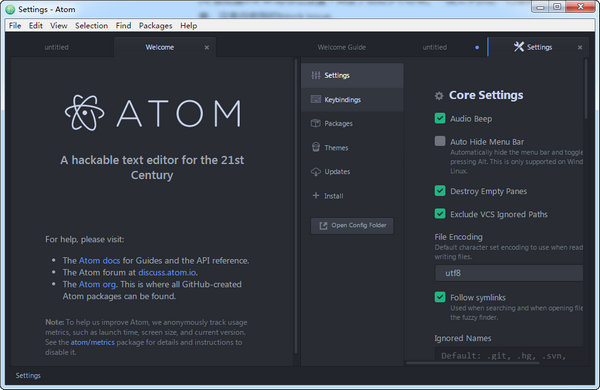600x390 pixels.
Task: Disable the Audio Beep checkbox
Action: point(440,118)
